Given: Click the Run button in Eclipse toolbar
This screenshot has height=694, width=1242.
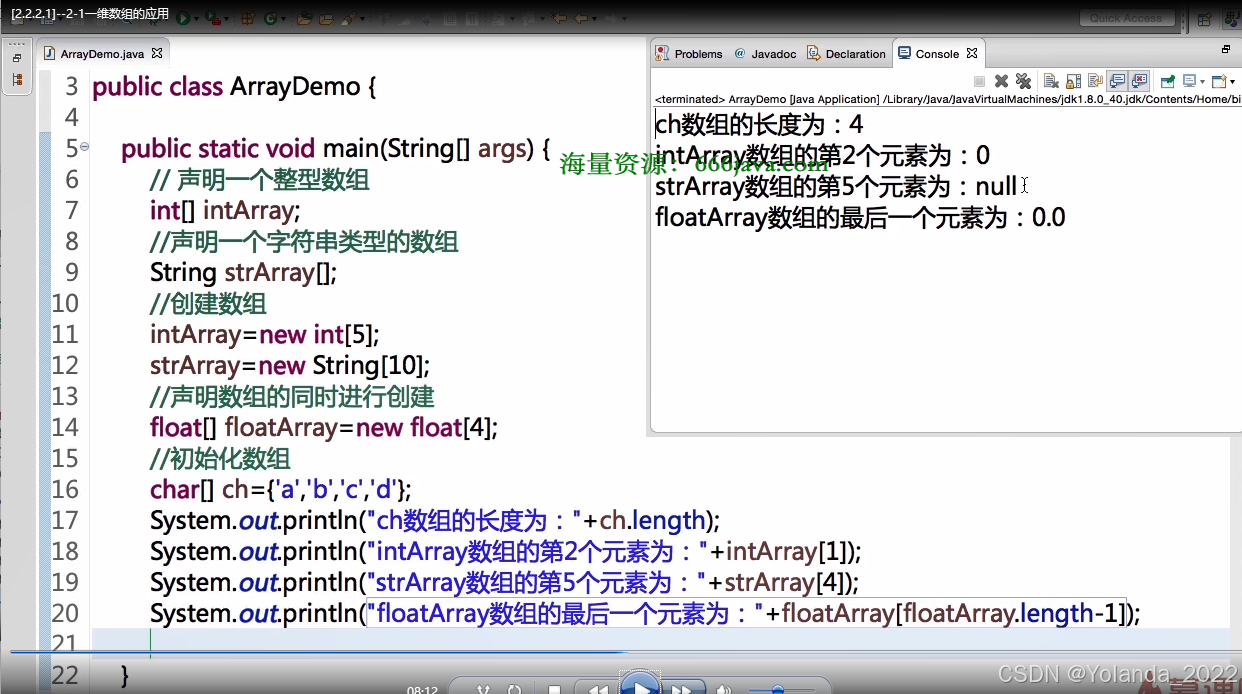Looking at the screenshot, I should point(184,18).
